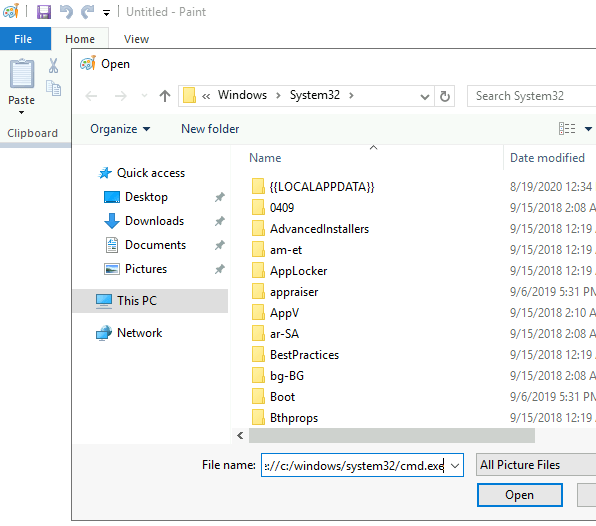Select the AdvancedInstallers folder
The image size is (596, 526).
[x=319, y=229]
